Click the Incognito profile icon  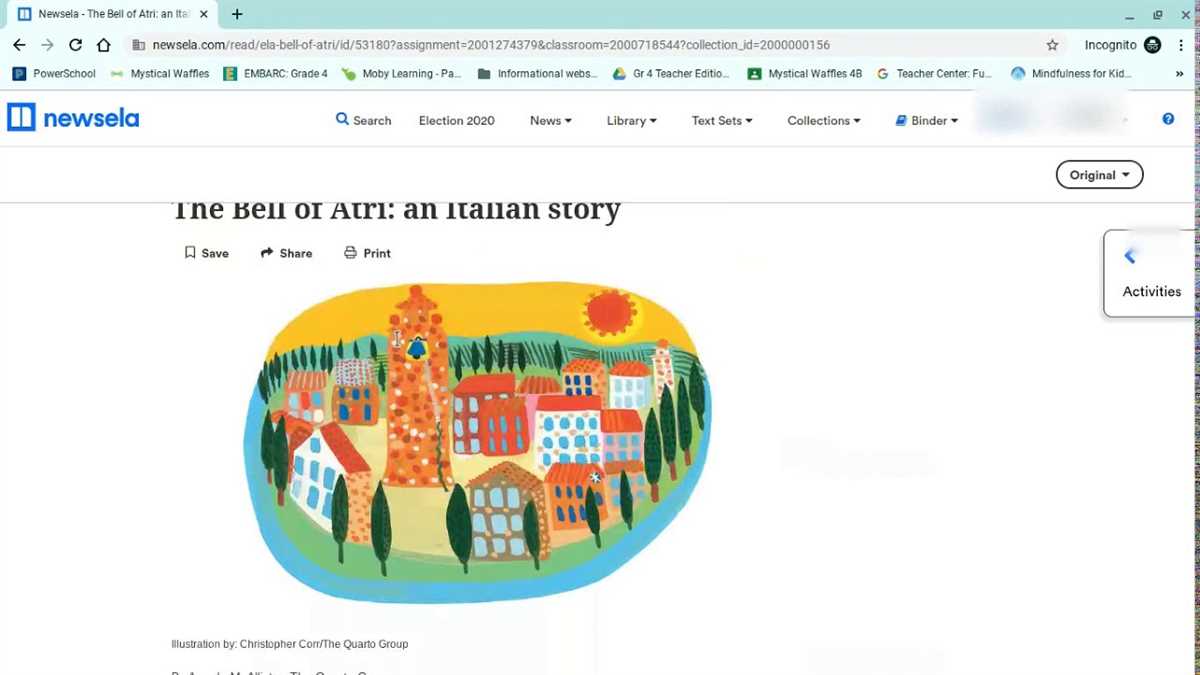coord(1153,45)
